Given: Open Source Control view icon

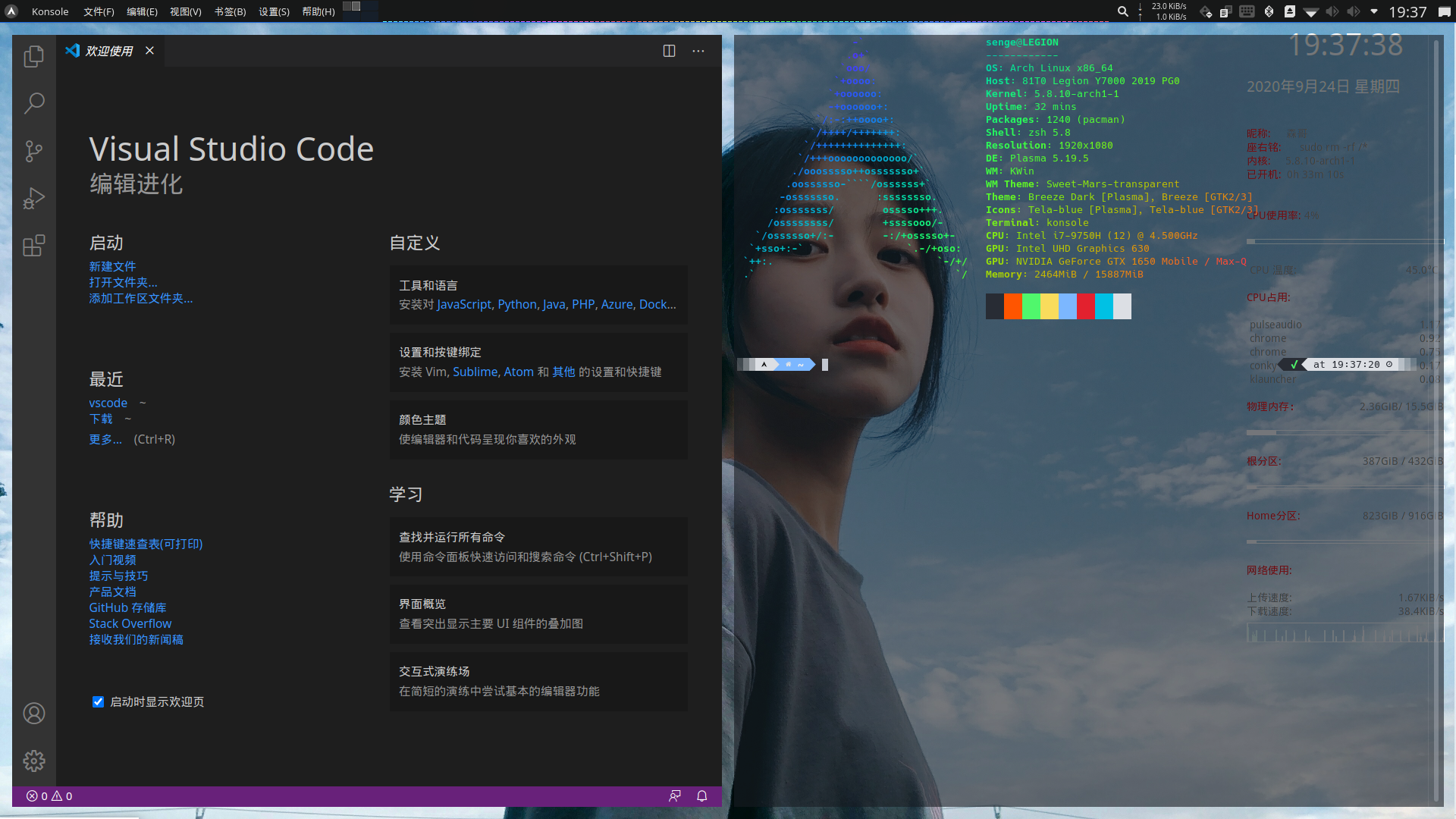Looking at the screenshot, I should pos(33,151).
